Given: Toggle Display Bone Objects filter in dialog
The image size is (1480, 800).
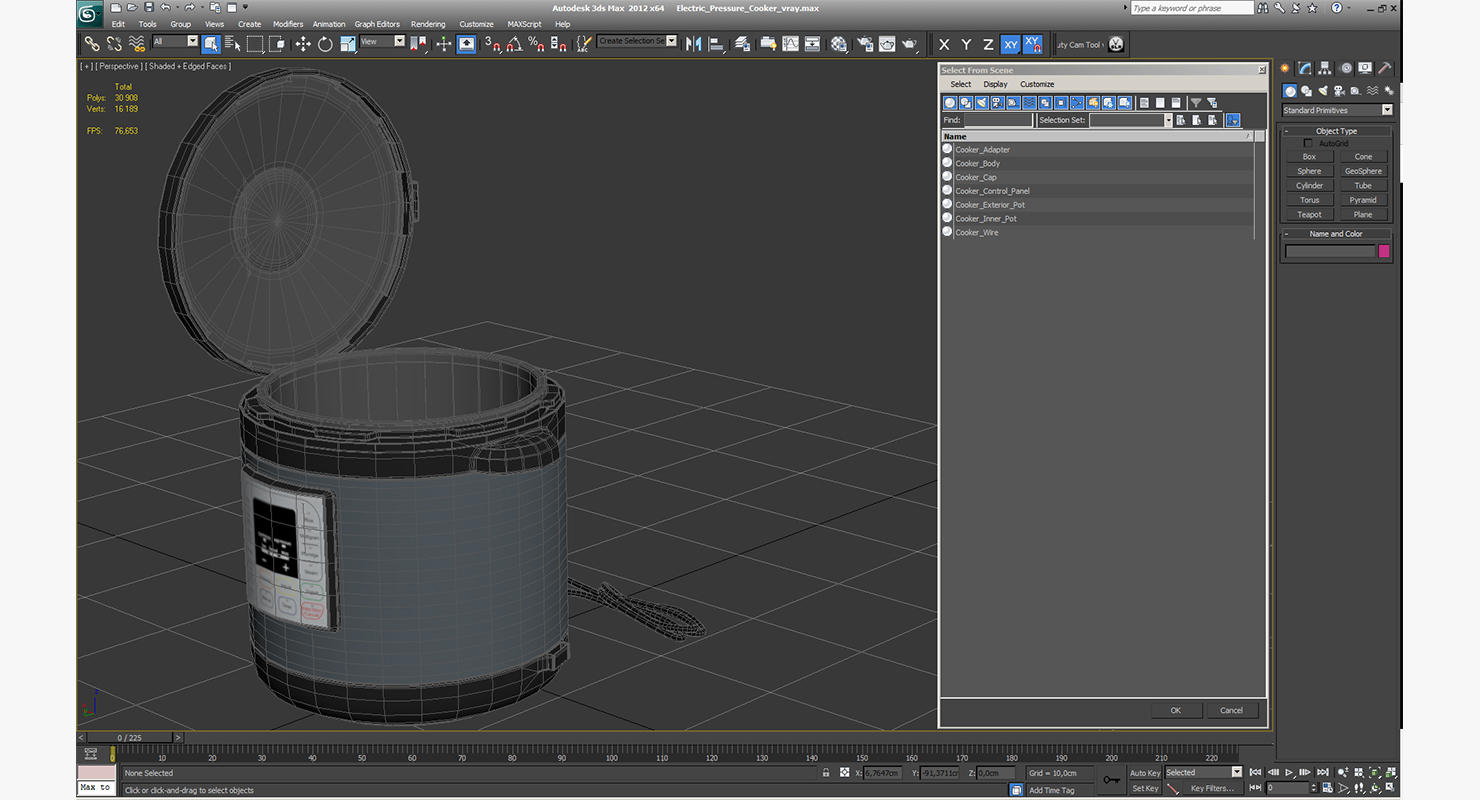Looking at the screenshot, I should coord(1077,103).
